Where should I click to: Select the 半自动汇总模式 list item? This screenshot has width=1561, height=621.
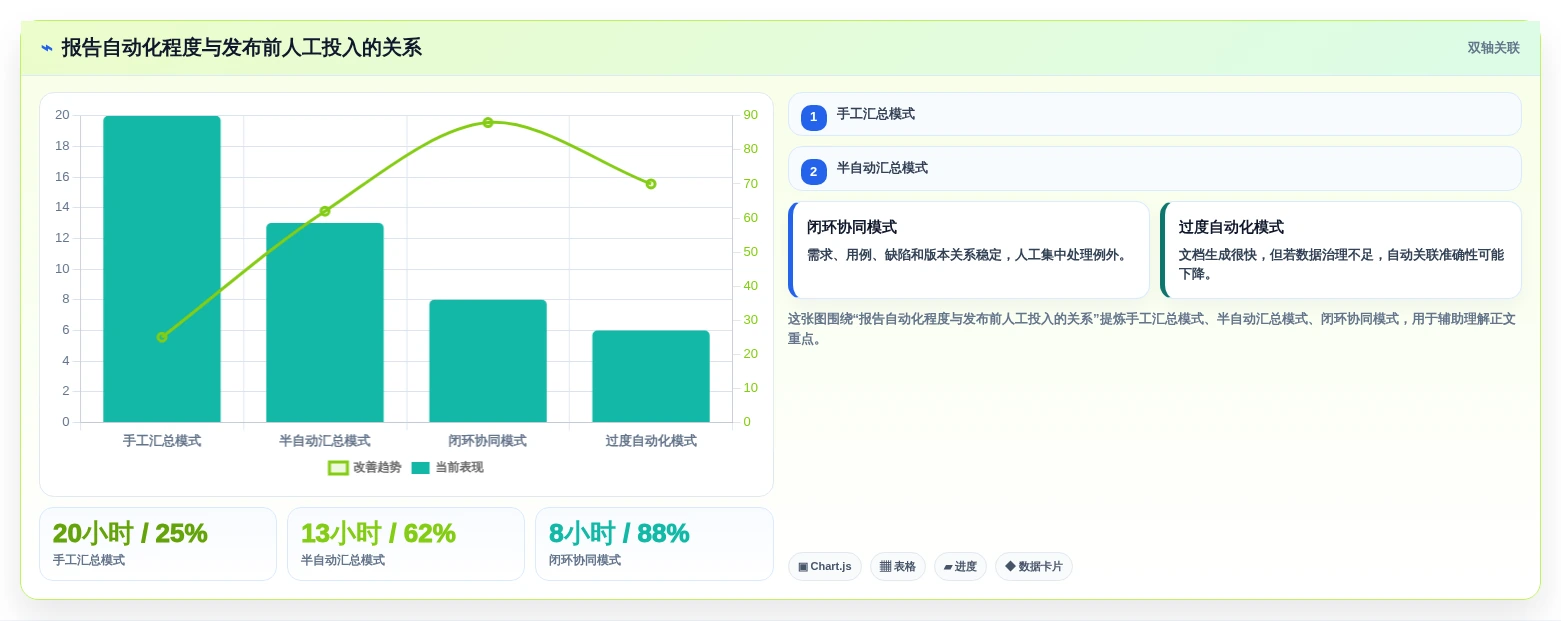(x=1154, y=169)
